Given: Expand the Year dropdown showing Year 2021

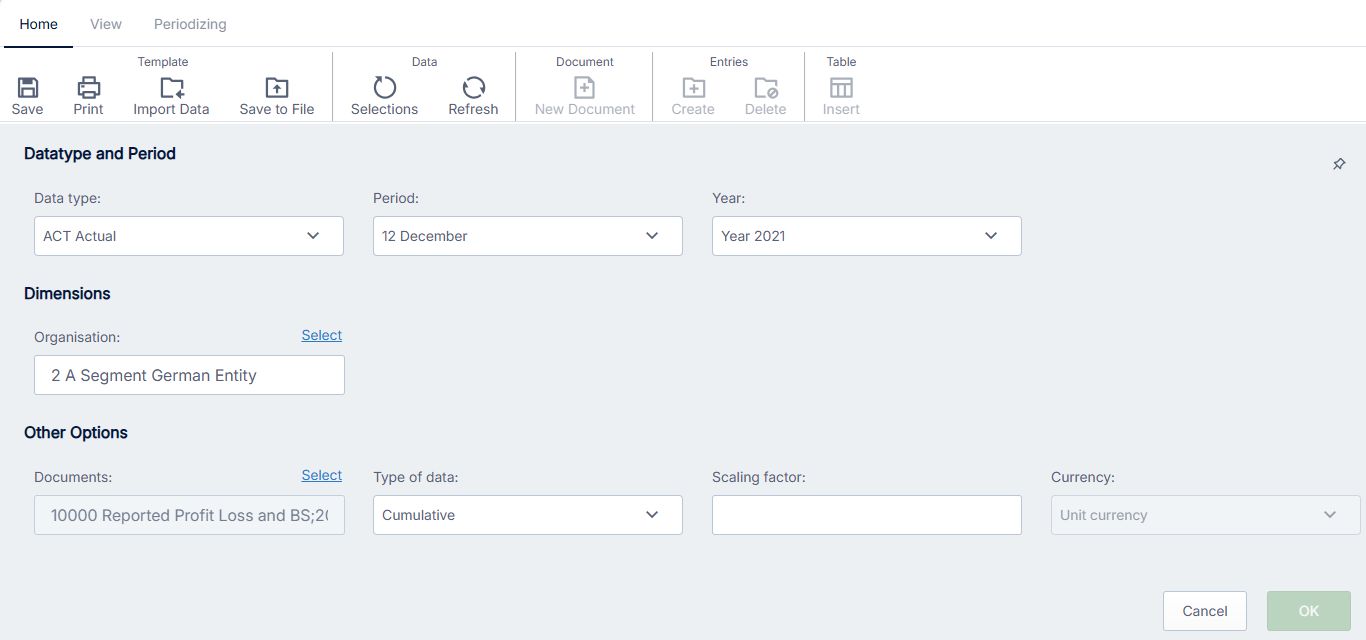Looking at the screenshot, I should (867, 236).
